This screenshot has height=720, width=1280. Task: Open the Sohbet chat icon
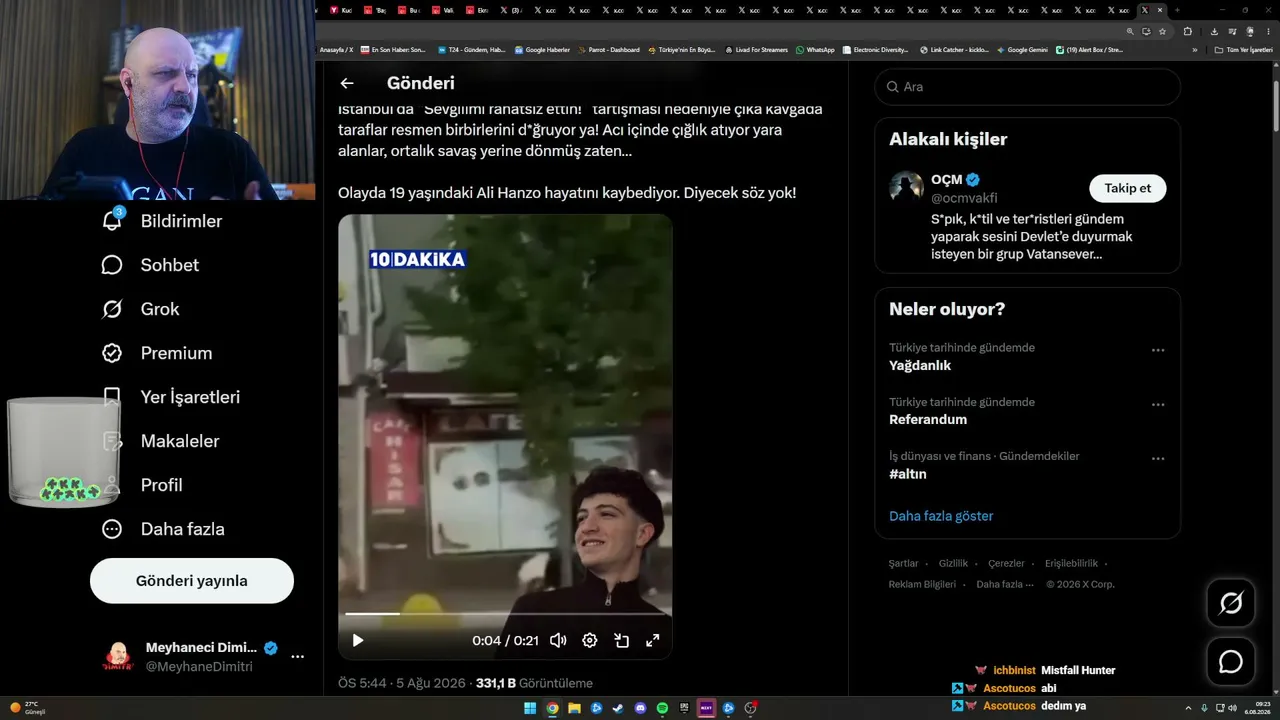[x=112, y=265]
